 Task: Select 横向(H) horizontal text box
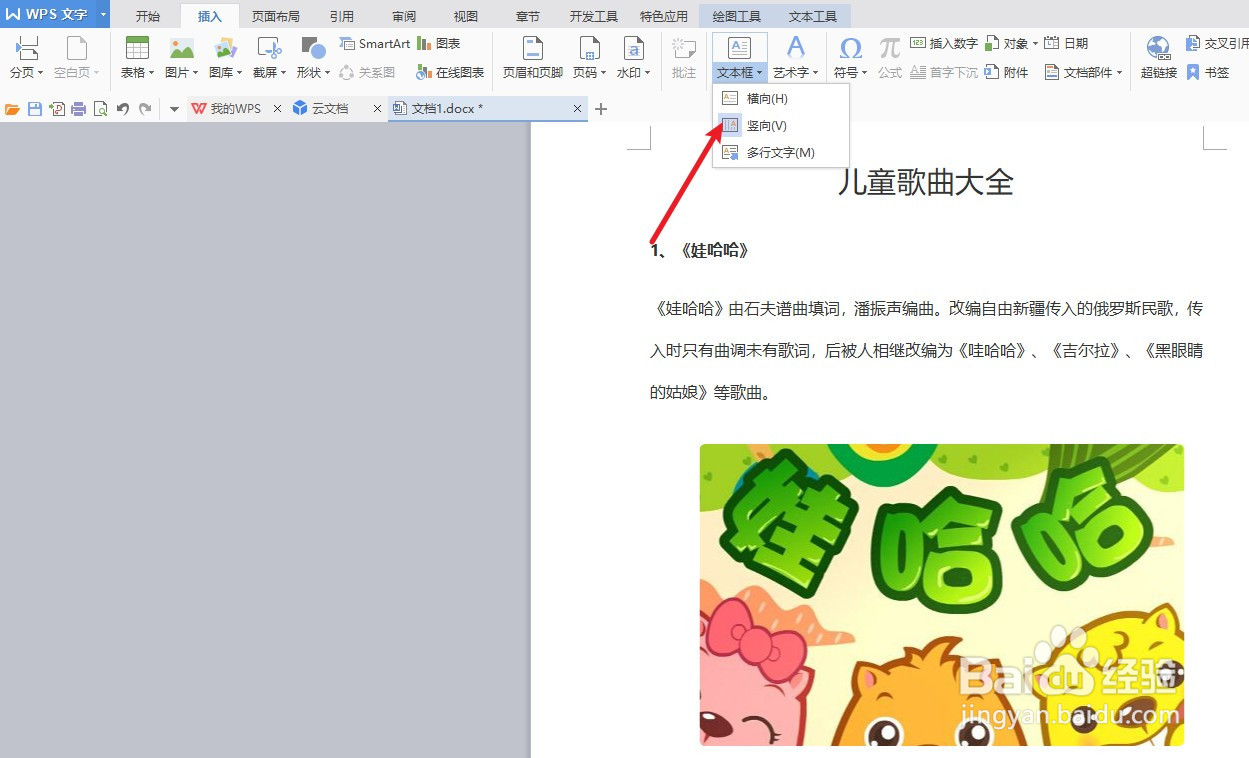[x=780, y=98]
